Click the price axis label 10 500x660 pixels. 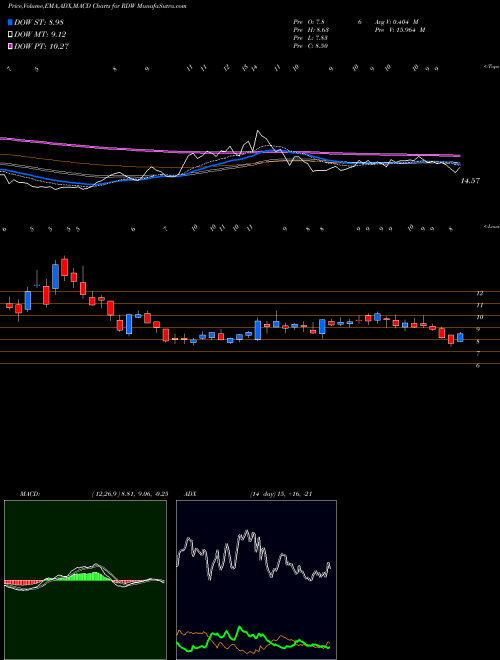point(479,317)
